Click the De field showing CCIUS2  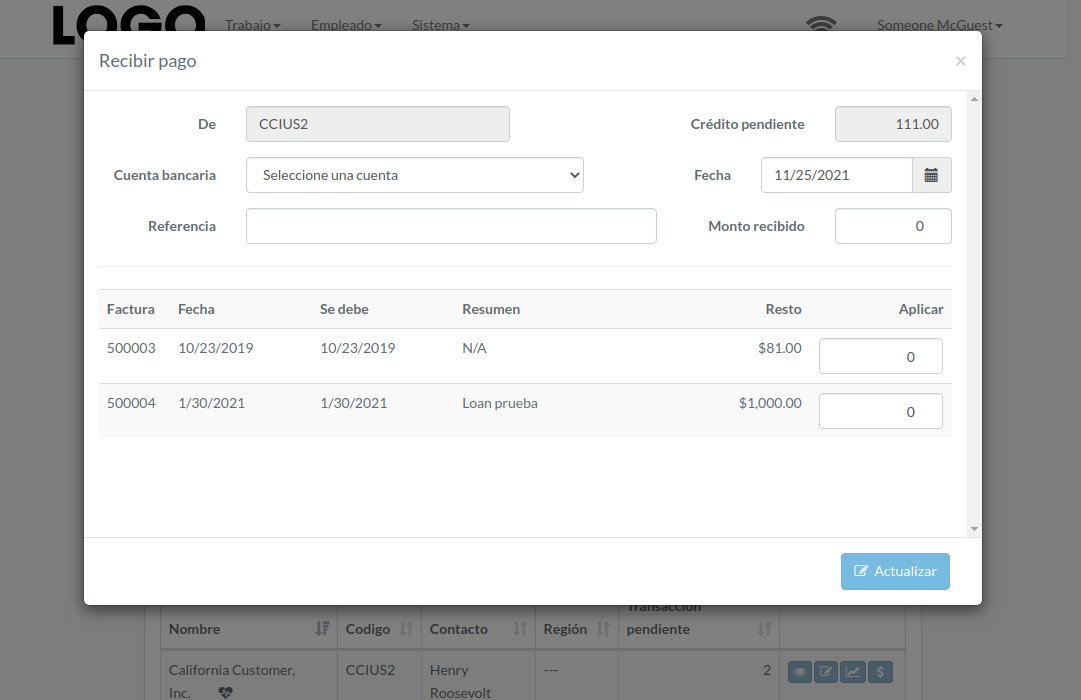[x=378, y=124]
